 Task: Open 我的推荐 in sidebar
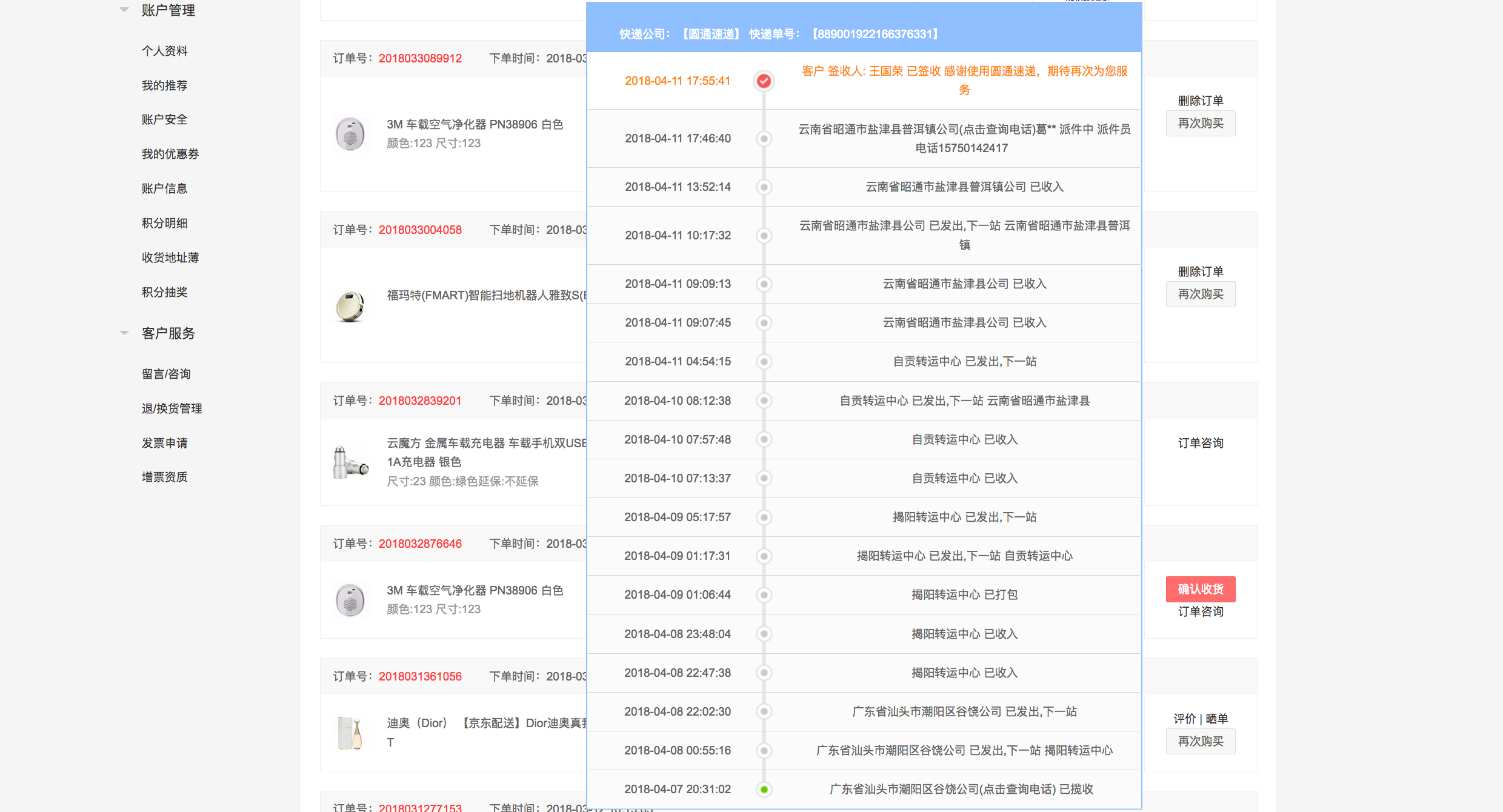point(165,85)
